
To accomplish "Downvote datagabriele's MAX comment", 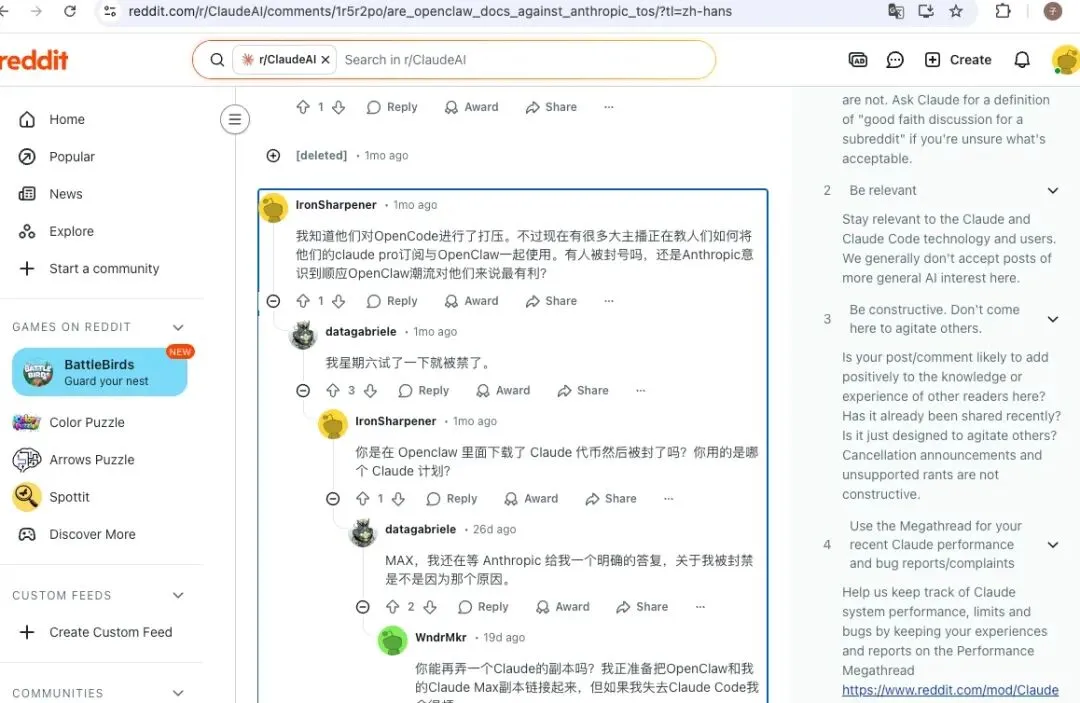I will (x=430, y=607).
